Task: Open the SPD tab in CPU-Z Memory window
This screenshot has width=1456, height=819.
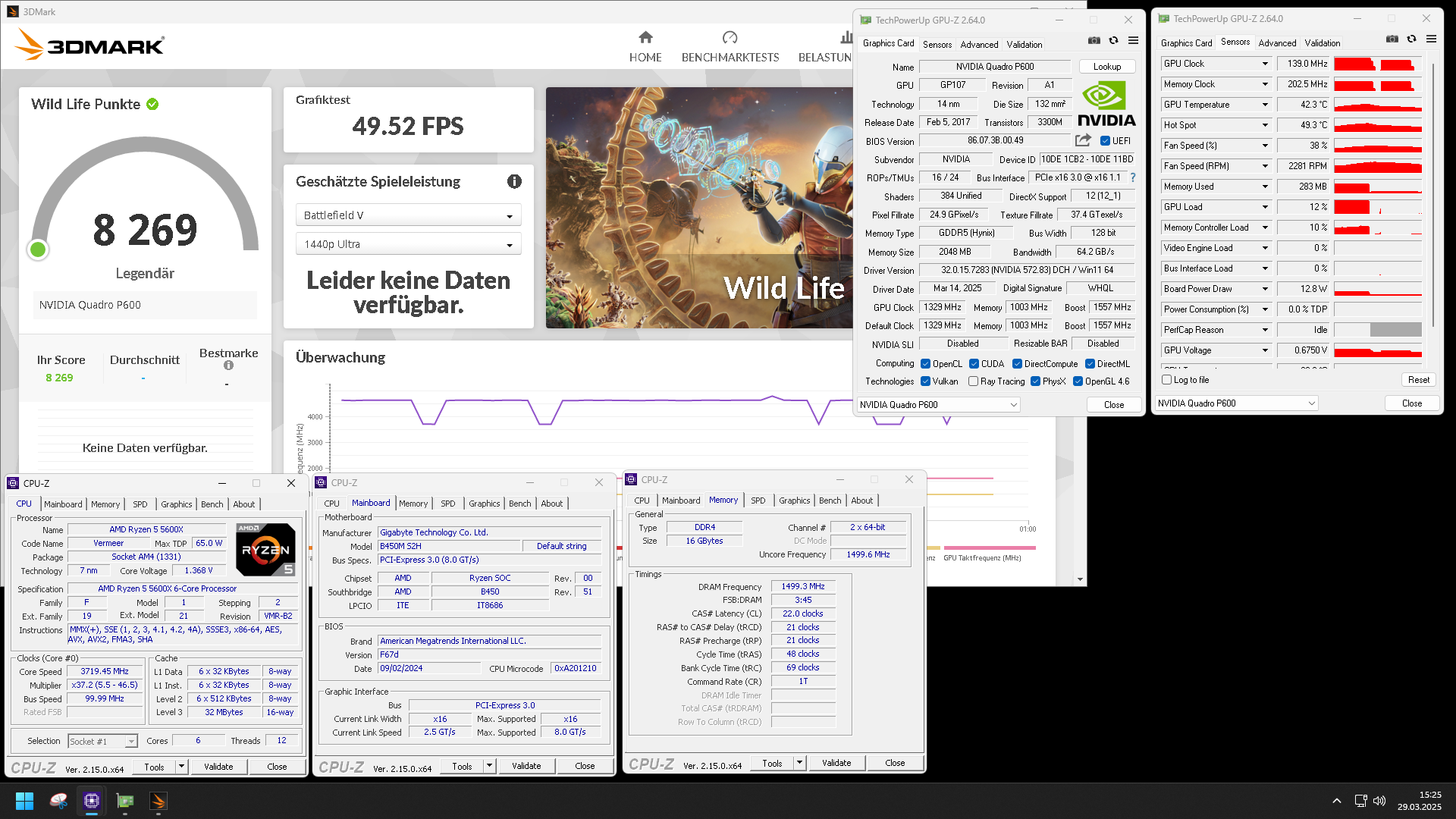Action: (758, 500)
